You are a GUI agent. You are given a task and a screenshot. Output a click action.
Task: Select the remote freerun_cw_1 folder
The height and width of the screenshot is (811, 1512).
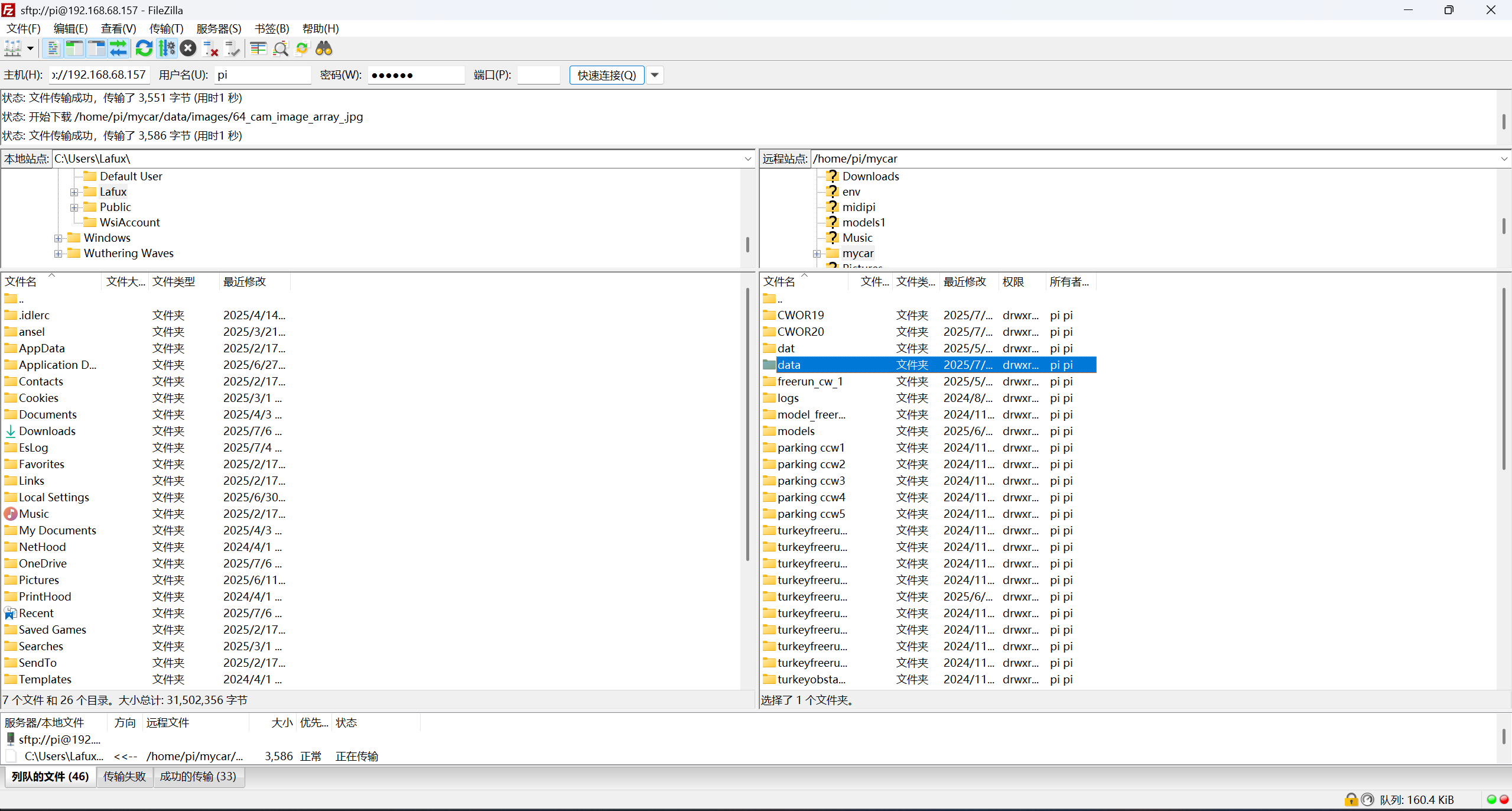click(x=929, y=381)
